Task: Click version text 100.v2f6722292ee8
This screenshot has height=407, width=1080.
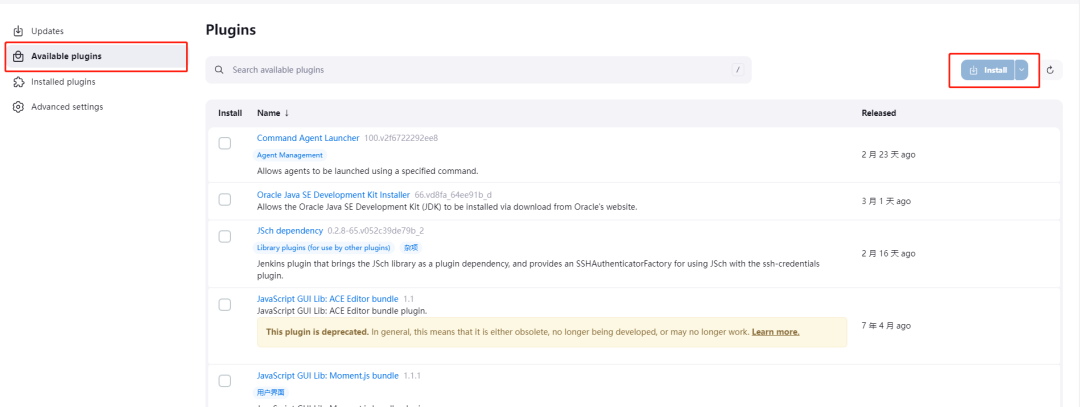Action: (x=402, y=138)
